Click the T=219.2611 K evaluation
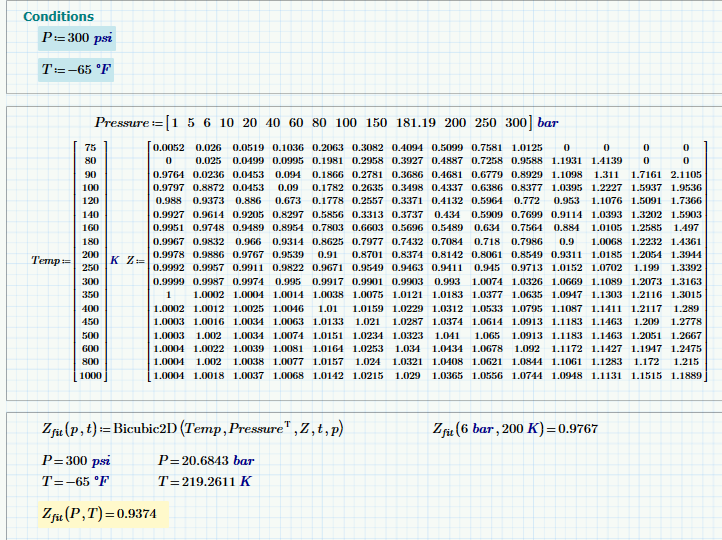 tap(204, 480)
